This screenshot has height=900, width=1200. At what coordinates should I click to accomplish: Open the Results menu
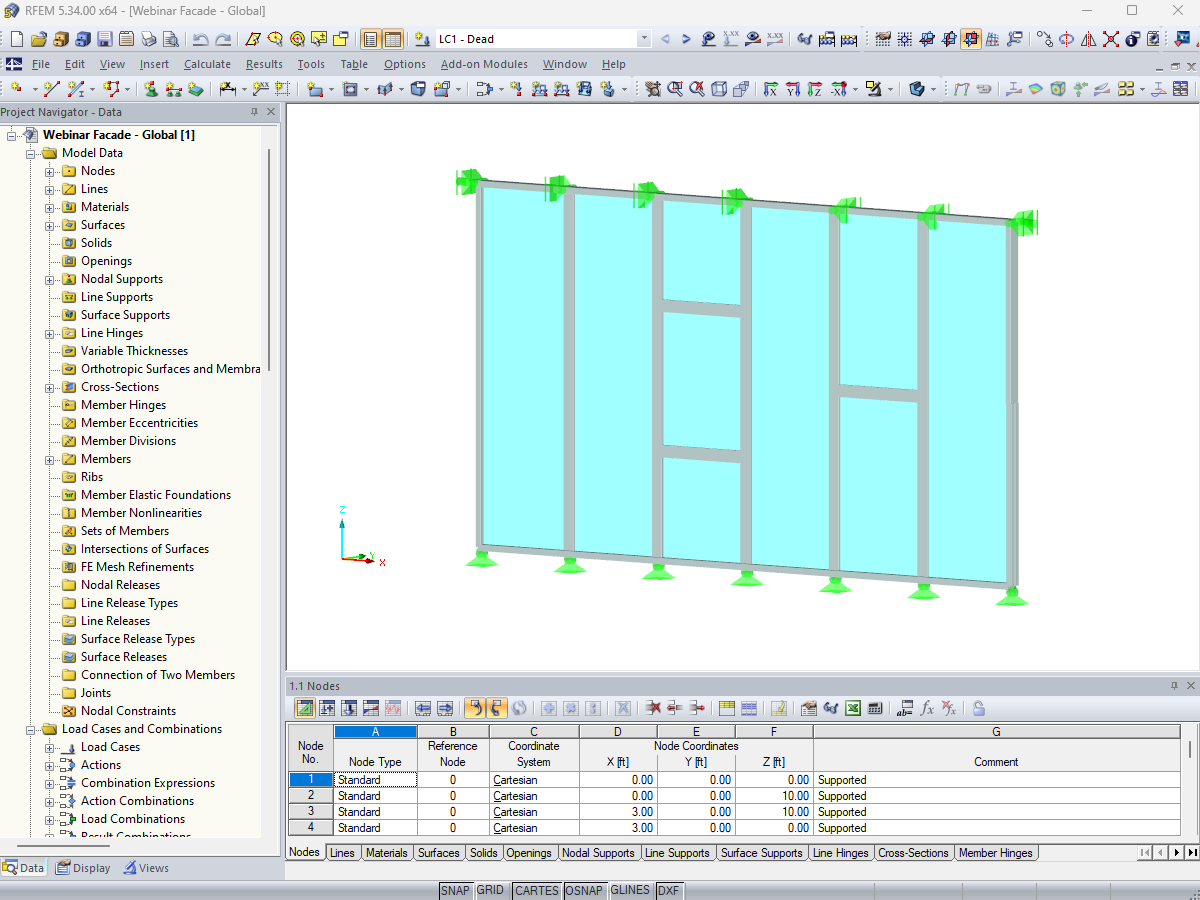point(264,64)
